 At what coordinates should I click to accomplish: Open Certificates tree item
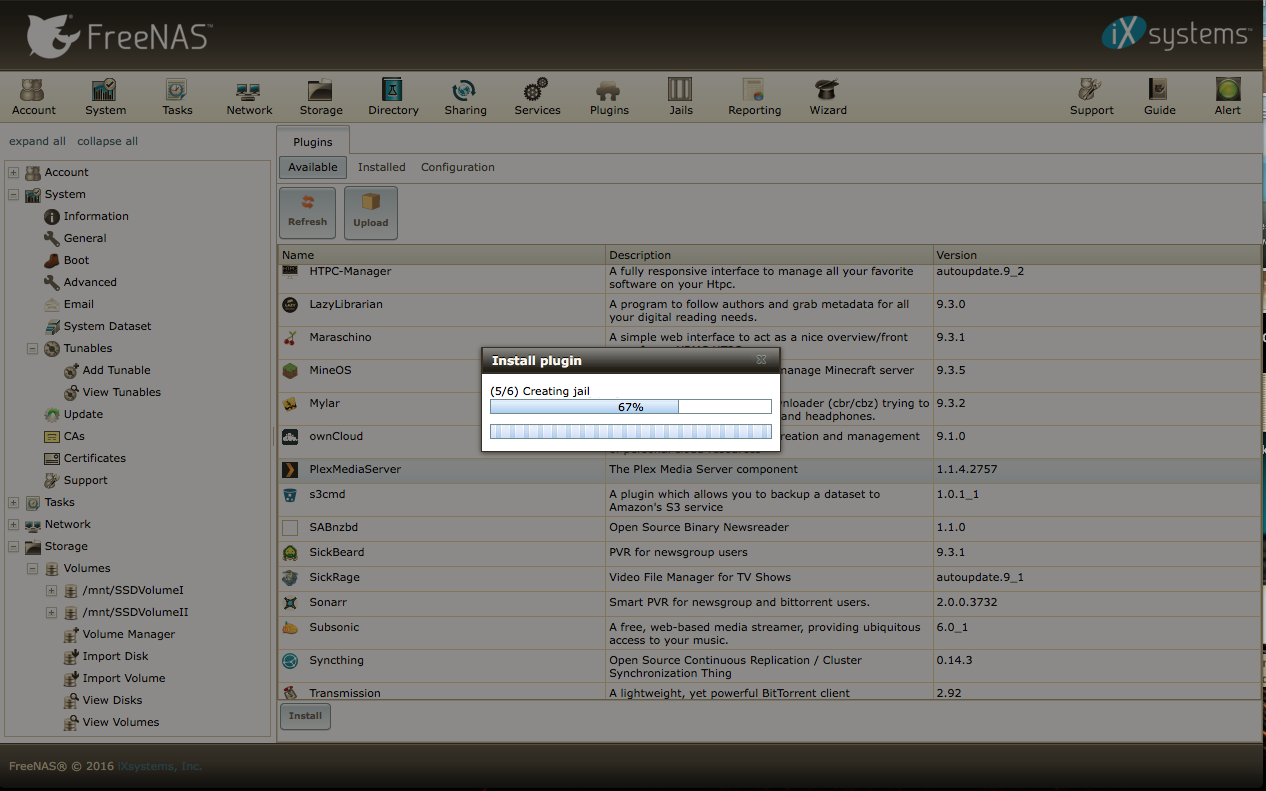tap(95, 458)
